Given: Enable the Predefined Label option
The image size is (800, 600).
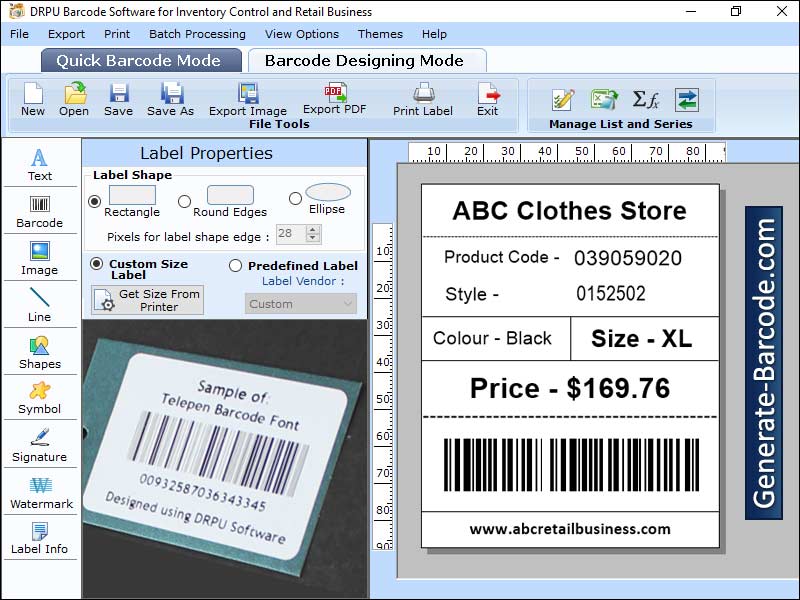Looking at the screenshot, I should (x=236, y=266).
